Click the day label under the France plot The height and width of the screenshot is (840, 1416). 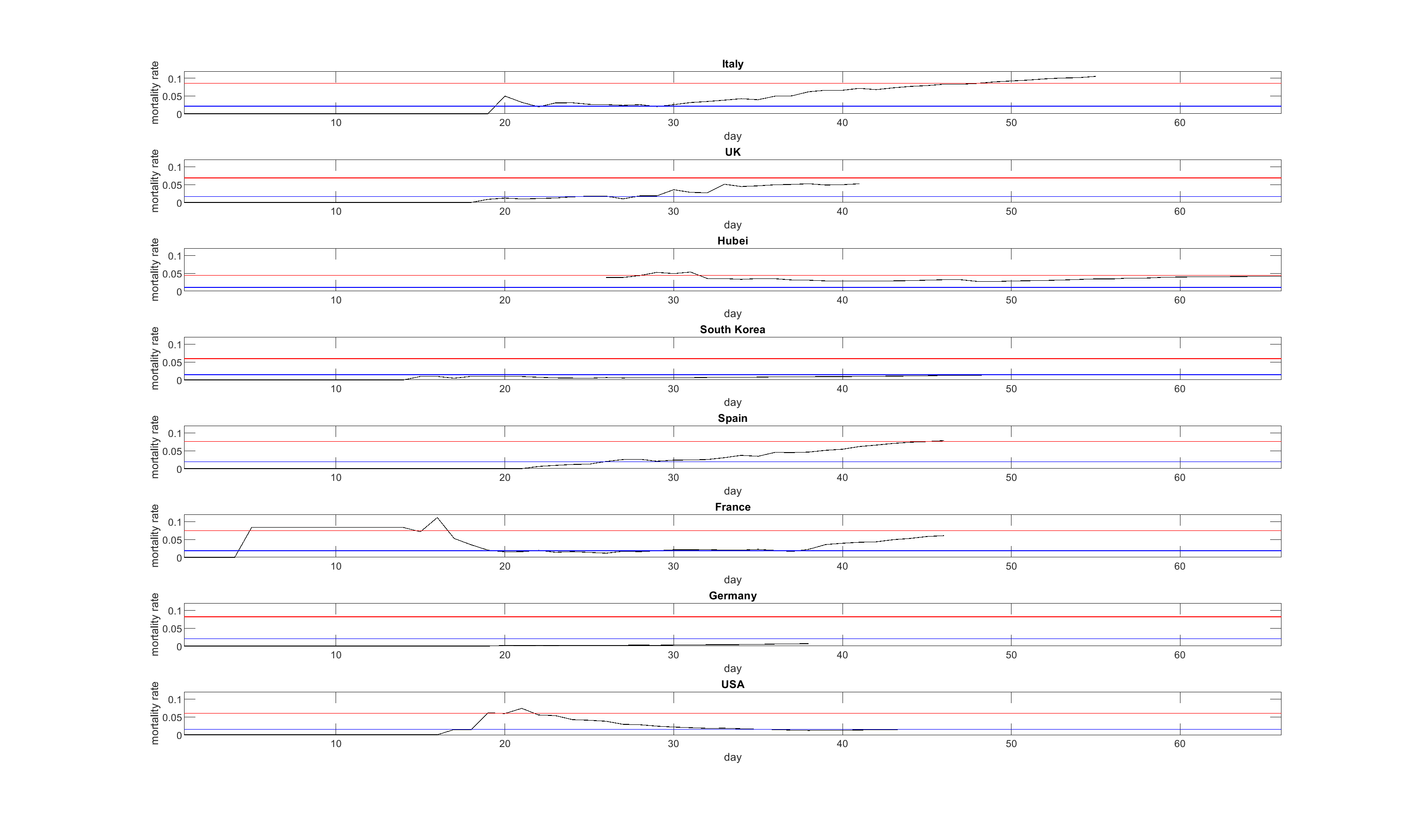732,580
